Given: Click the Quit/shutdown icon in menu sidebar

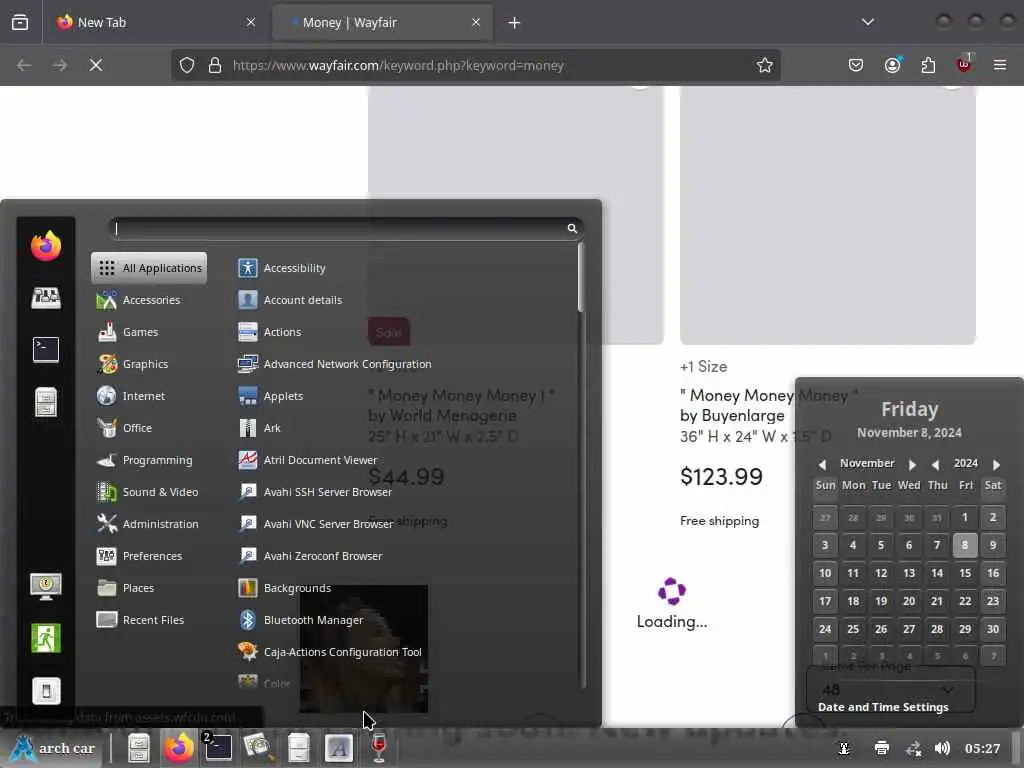Looking at the screenshot, I should tap(46, 690).
